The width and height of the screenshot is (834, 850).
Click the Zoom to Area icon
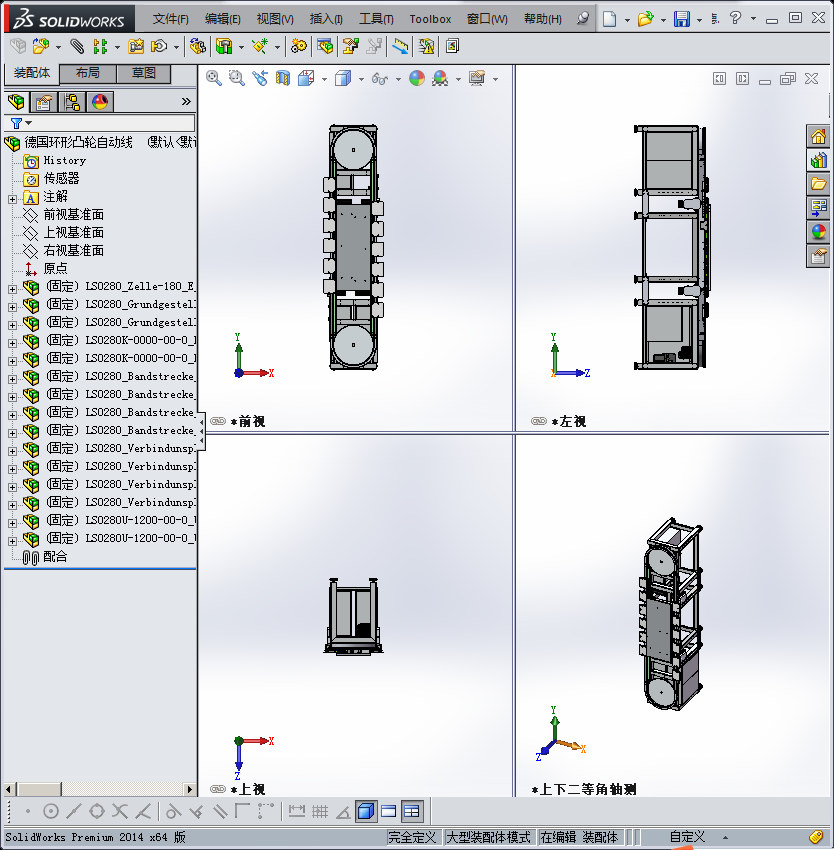[x=236, y=79]
